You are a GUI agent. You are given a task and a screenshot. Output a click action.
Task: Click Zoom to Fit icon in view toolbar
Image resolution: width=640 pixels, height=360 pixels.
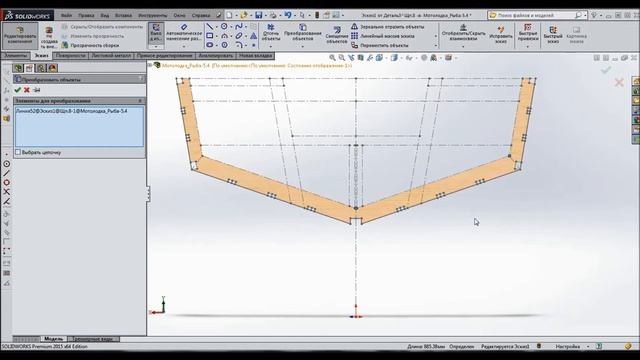coord(332,58)
